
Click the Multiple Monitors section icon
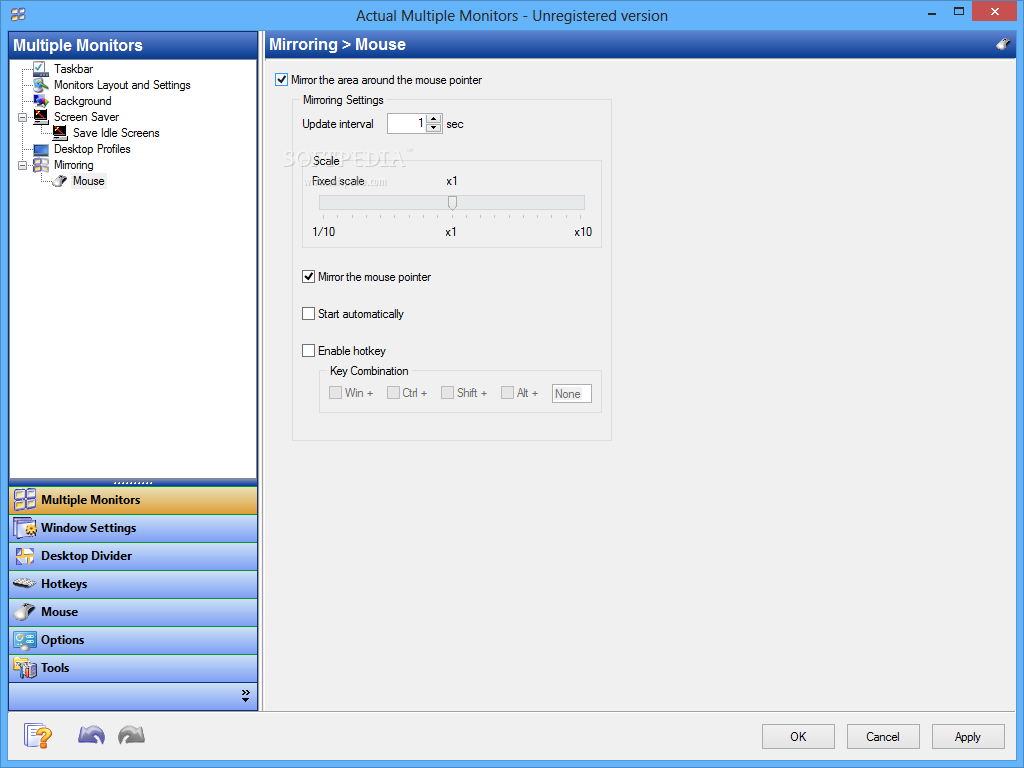[x=25, y=500]
